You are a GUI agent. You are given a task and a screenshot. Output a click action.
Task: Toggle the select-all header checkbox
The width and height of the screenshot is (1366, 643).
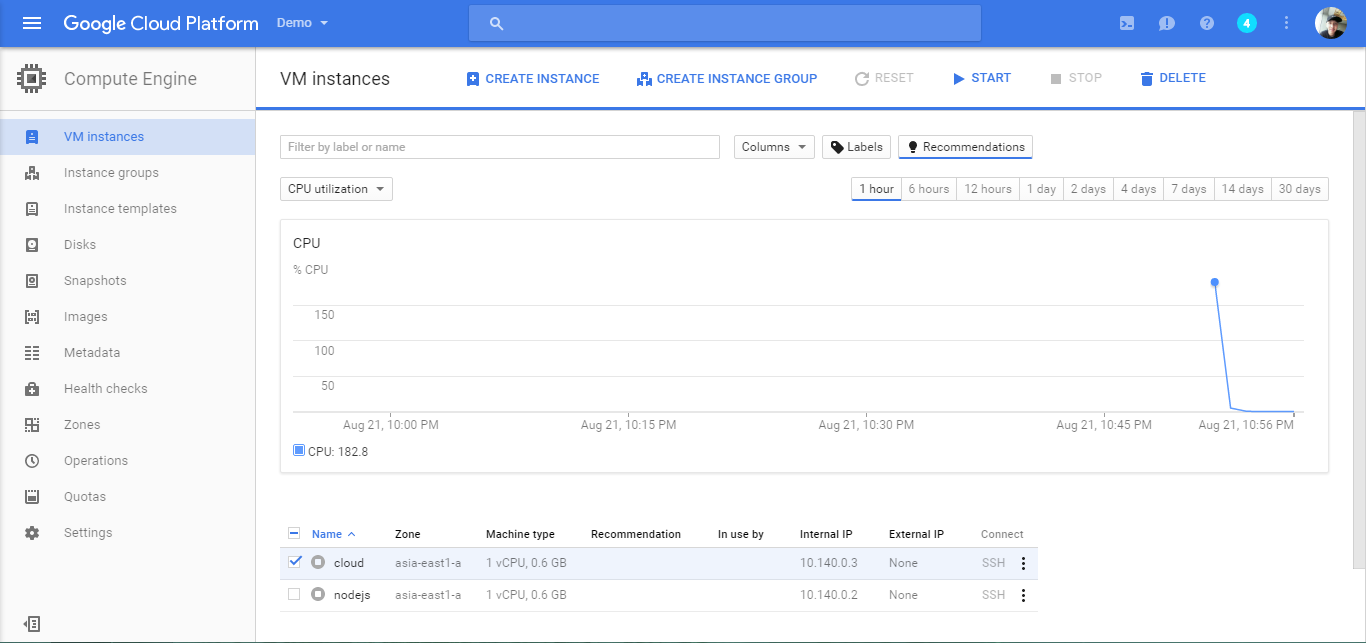[x=294, y=533]
